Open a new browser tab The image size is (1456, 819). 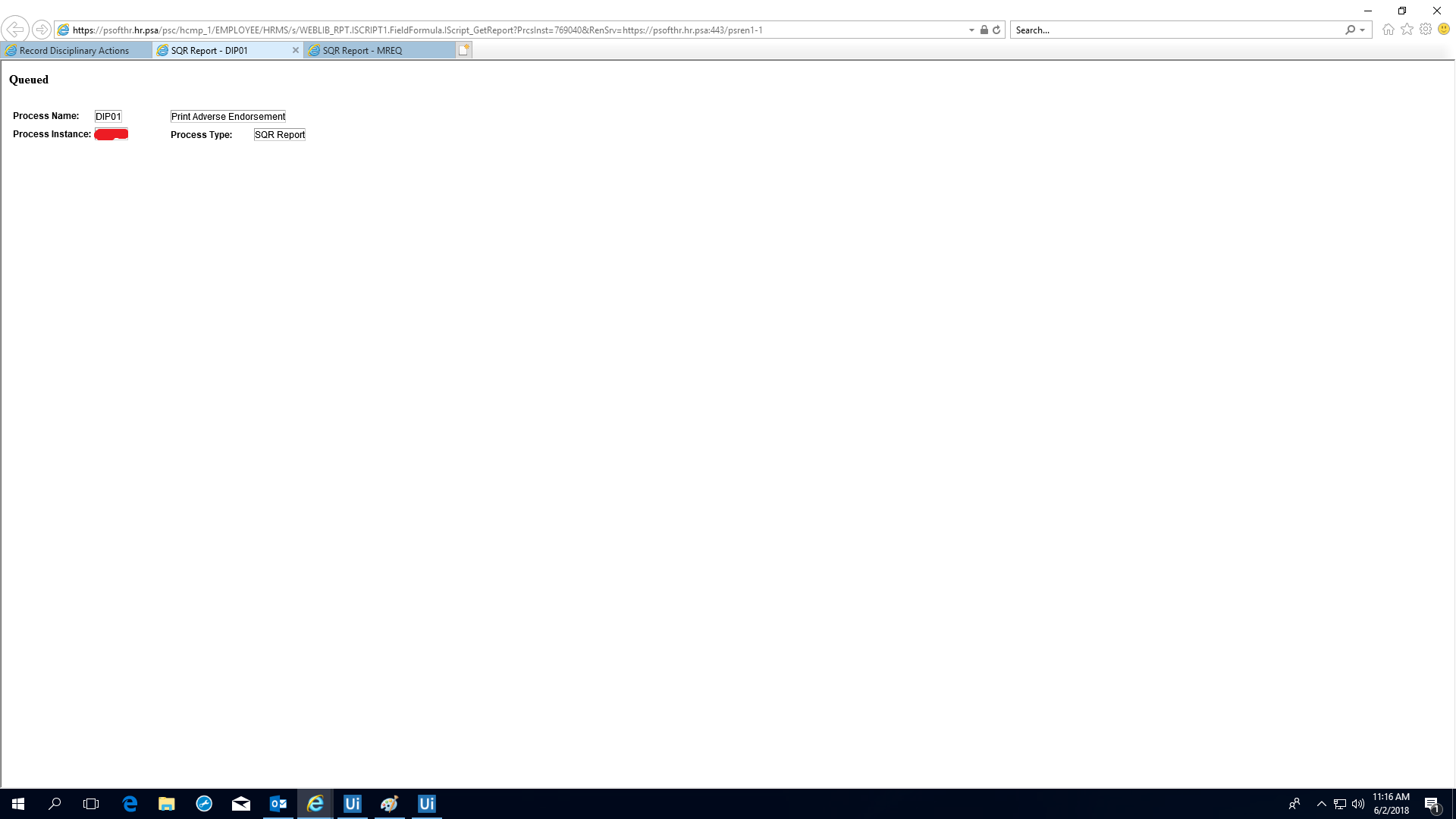pos(464,50)
